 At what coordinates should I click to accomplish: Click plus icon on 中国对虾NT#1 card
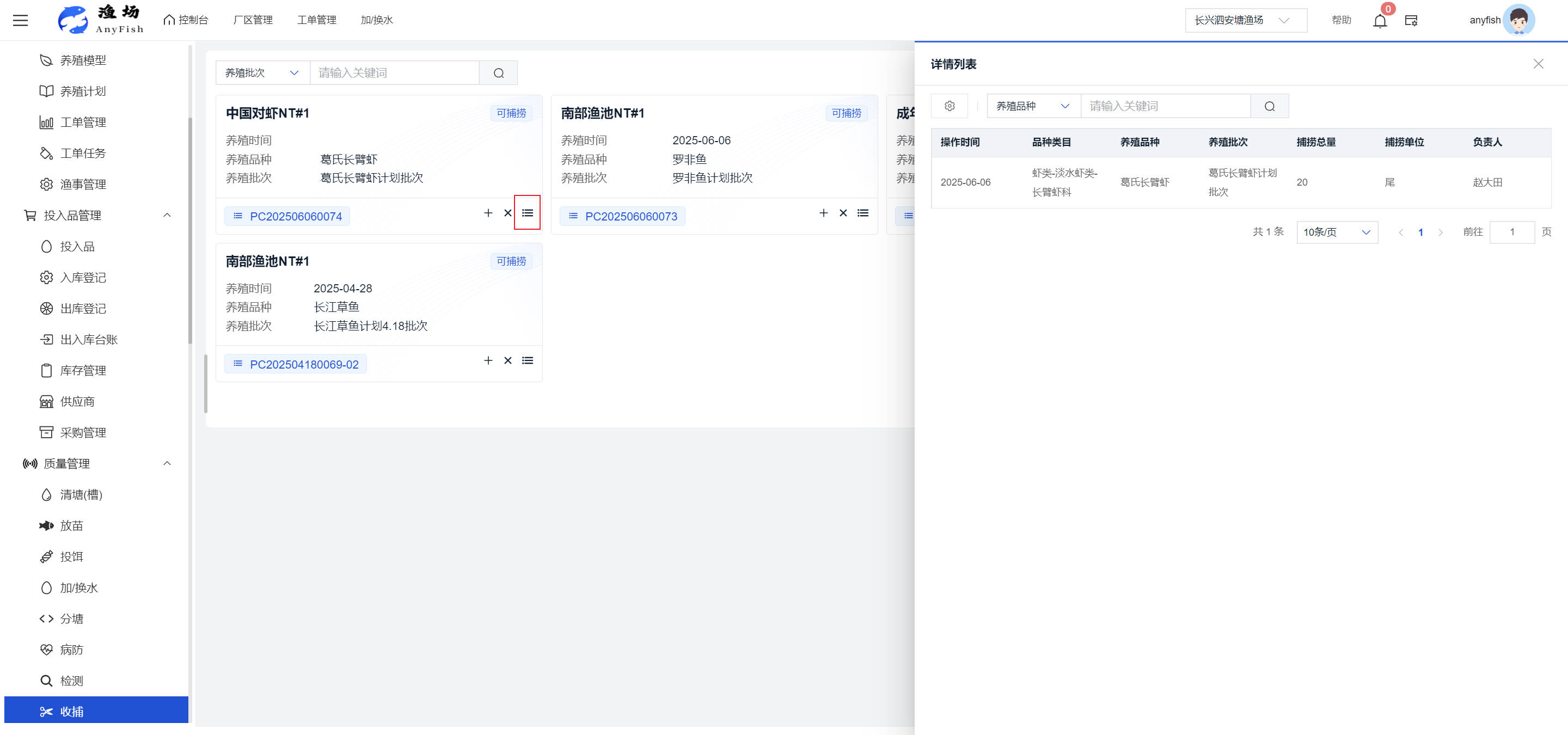click(x=488, y=213)
